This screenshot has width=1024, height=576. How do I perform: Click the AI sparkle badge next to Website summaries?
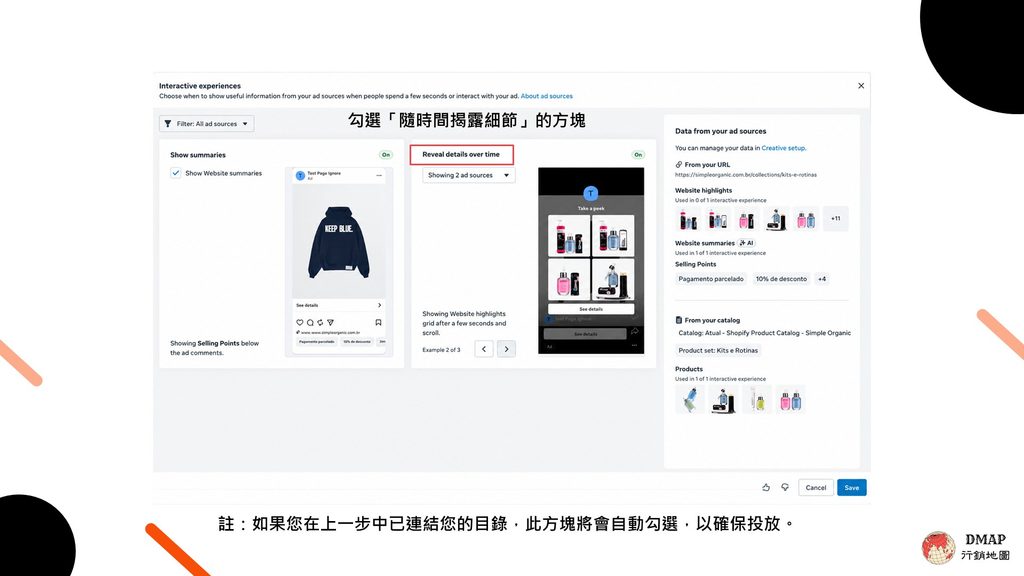(x=746, y=243)
